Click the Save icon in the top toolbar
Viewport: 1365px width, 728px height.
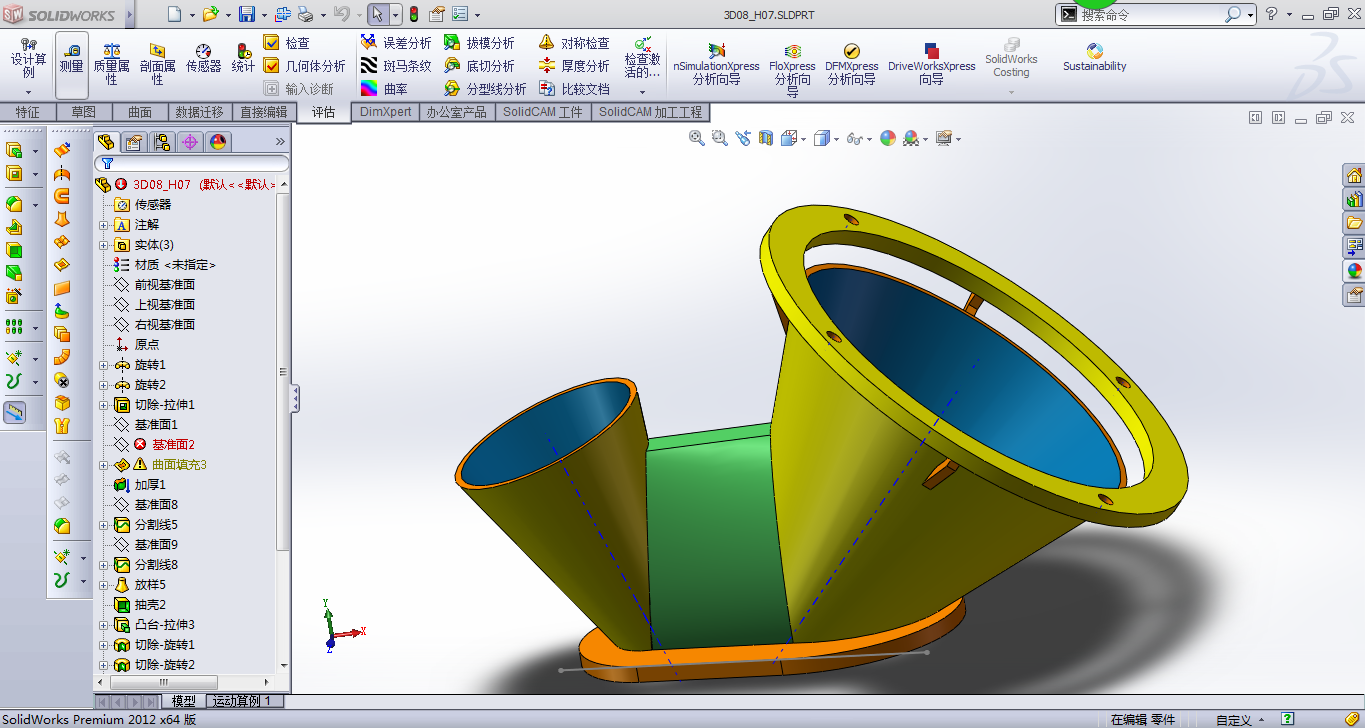(246, 14)
